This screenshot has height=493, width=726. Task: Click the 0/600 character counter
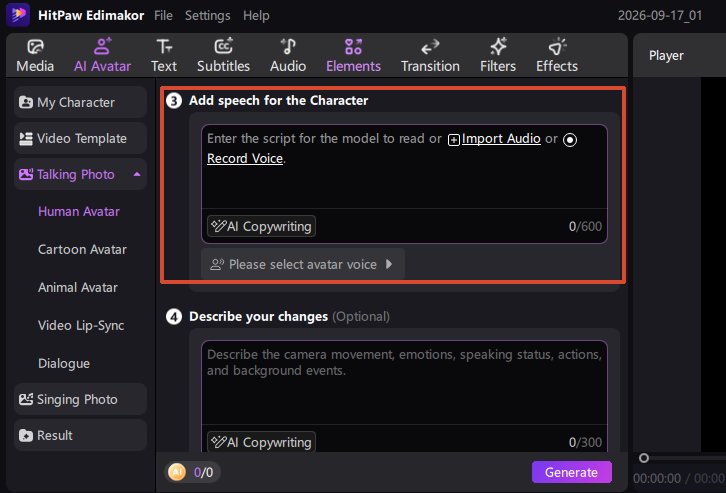[585, 226]
